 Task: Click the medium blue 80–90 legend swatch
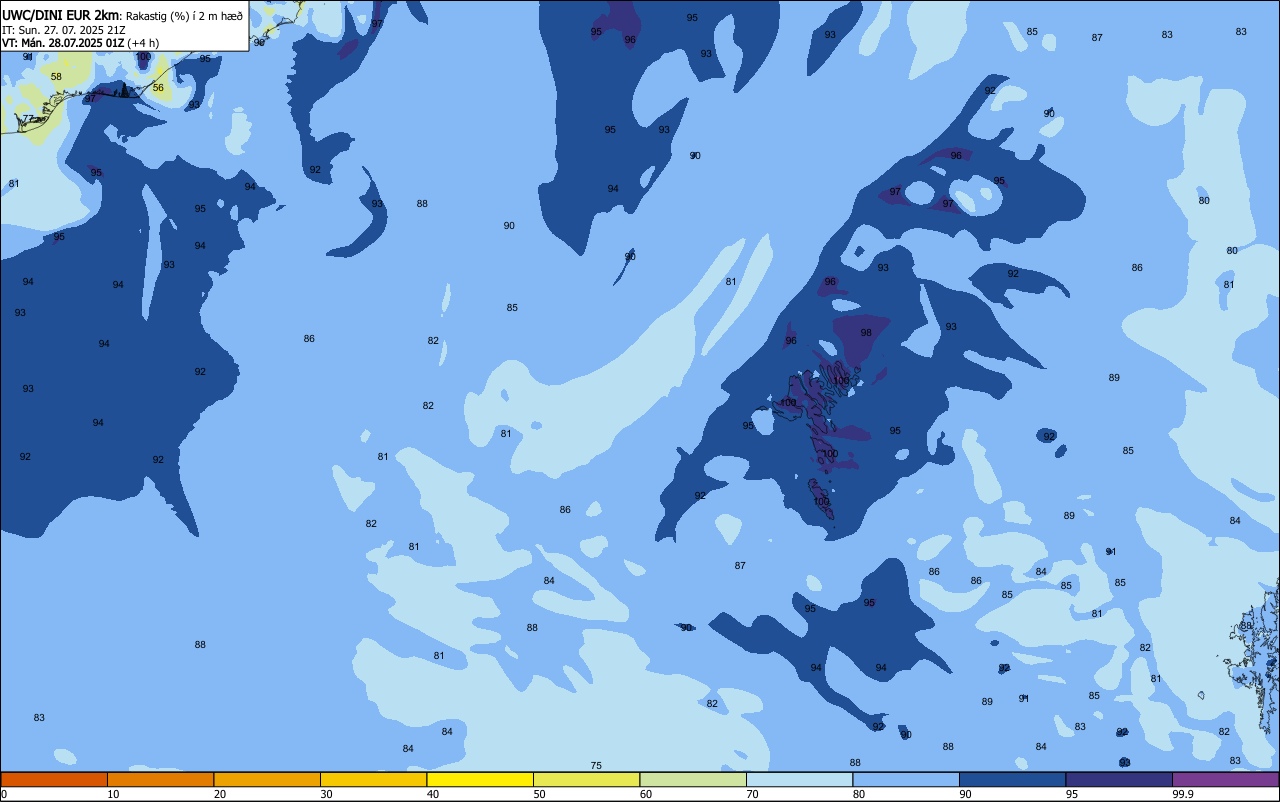pos(906,779)
